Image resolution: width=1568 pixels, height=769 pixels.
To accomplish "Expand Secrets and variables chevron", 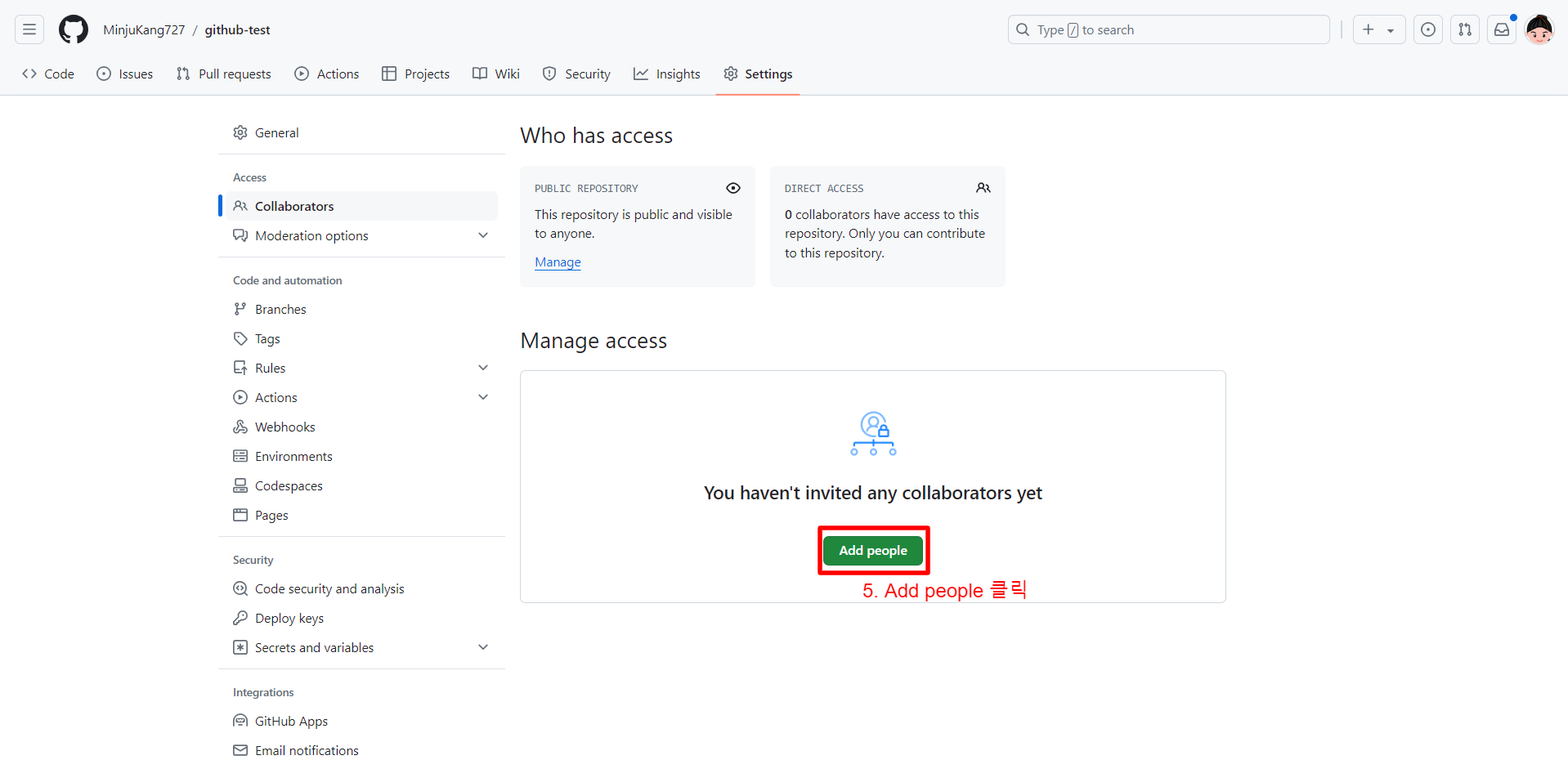I will click(483, 647).
